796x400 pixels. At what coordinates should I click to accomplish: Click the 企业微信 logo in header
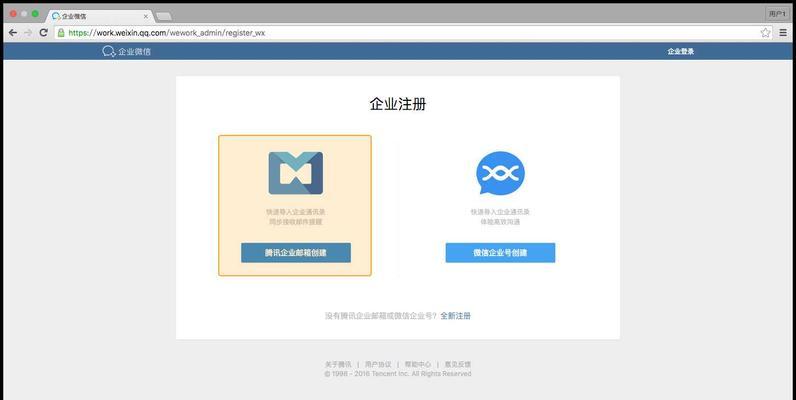(x=126, y=51)
